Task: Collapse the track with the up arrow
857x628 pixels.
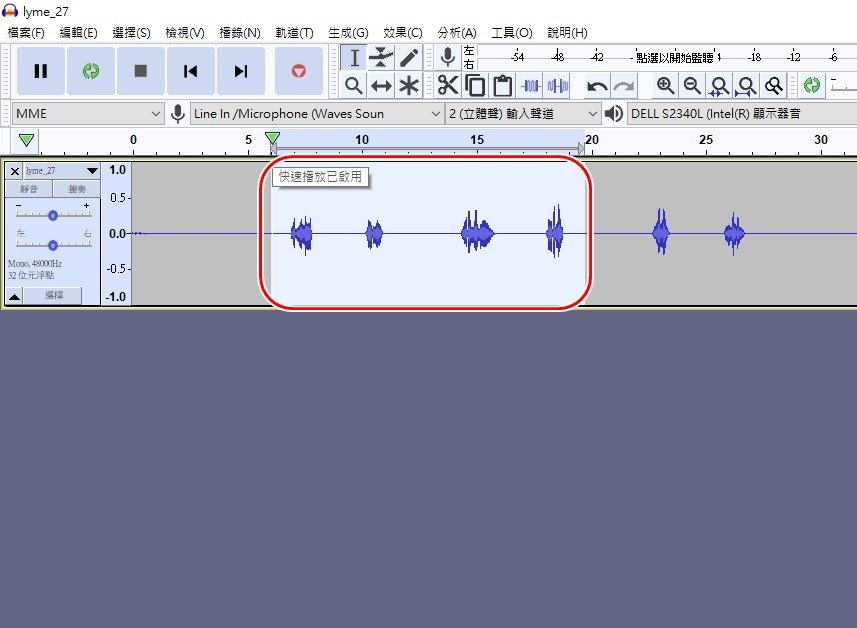Action: tap(15, 296)
